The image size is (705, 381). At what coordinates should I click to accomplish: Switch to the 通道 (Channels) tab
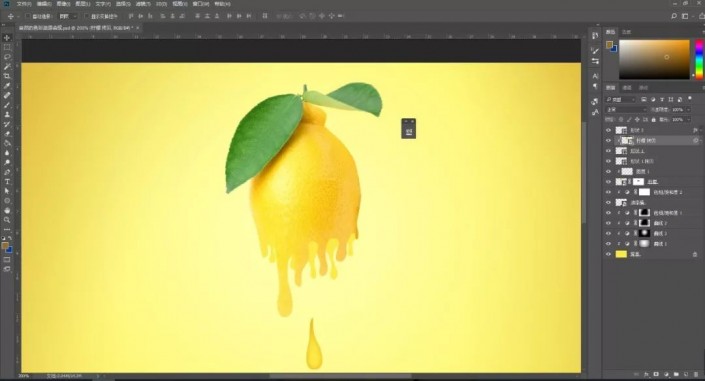627,88
